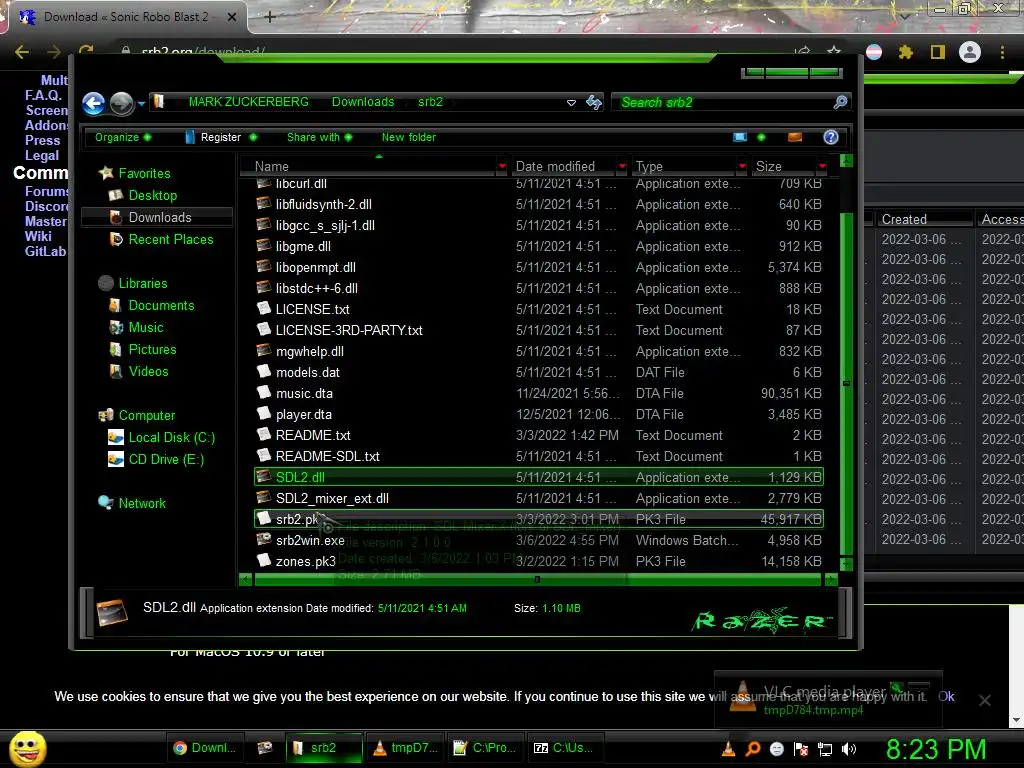Refresh the srb2 folder view
The image size is (1024, 768).
click(x=594, y=102)
